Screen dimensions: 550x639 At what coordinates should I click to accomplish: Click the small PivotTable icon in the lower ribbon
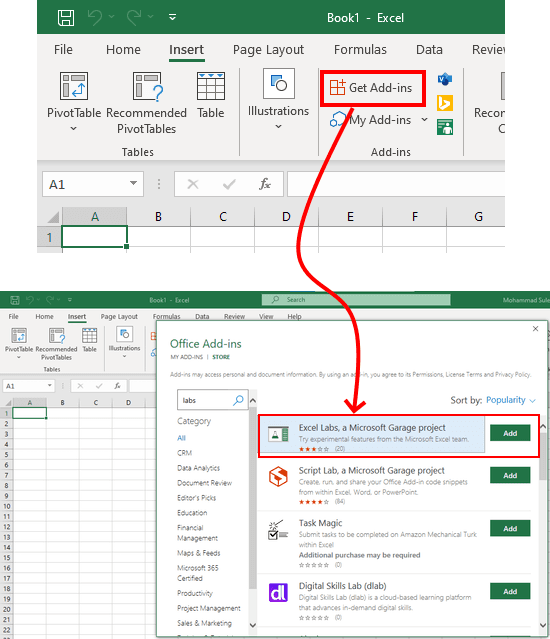tap(19, 336)
